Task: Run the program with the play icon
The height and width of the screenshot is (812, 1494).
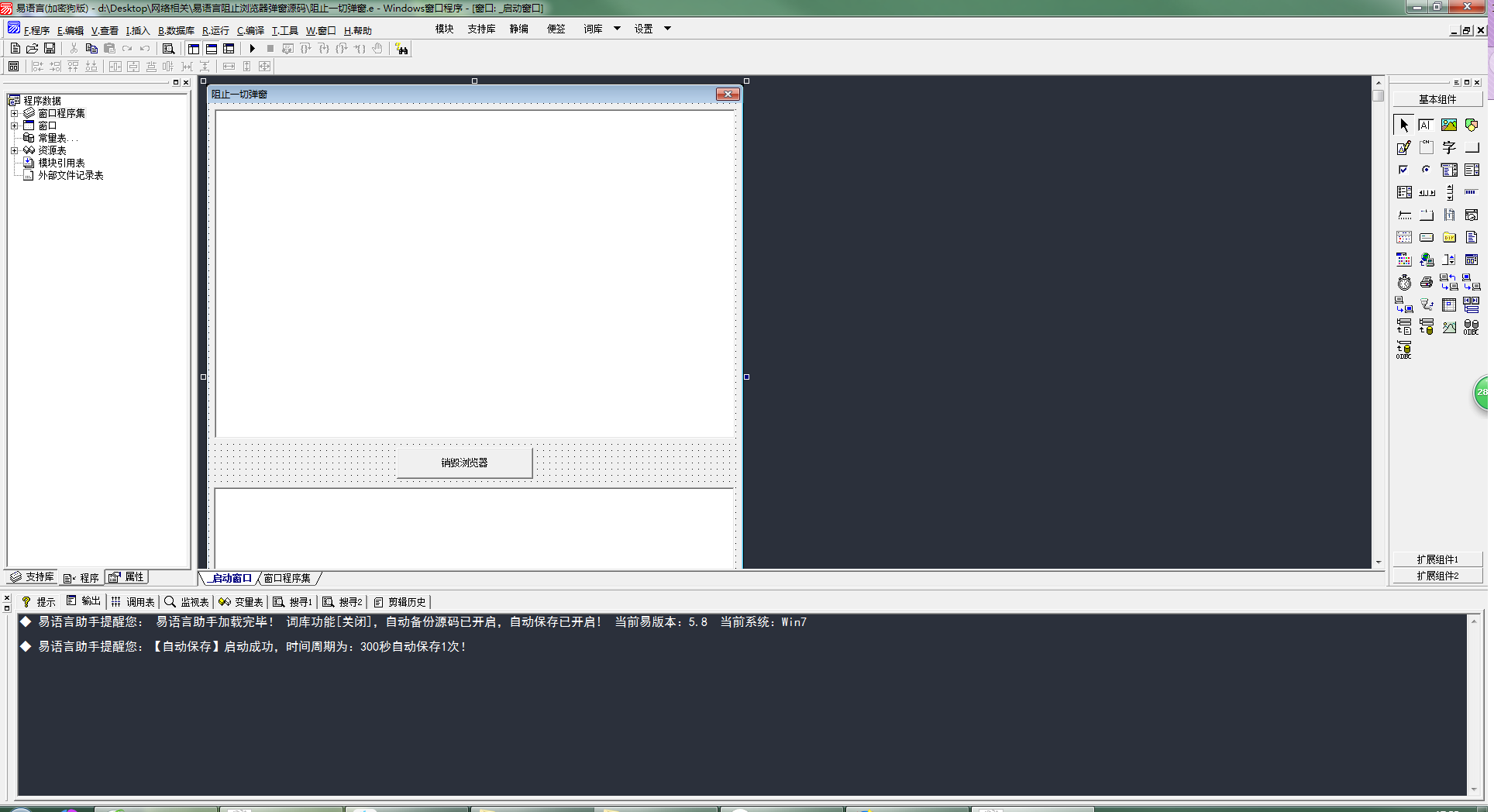Action: point(252,48)
